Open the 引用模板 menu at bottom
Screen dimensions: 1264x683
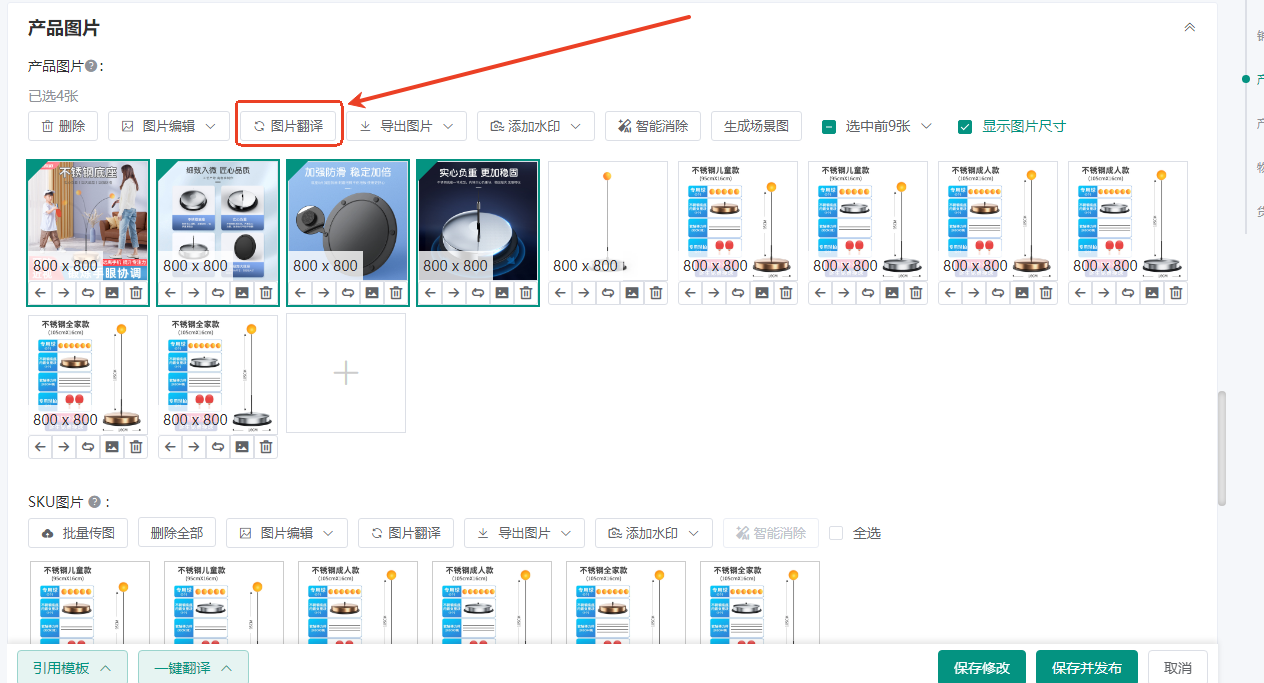(x=72, y=668)
